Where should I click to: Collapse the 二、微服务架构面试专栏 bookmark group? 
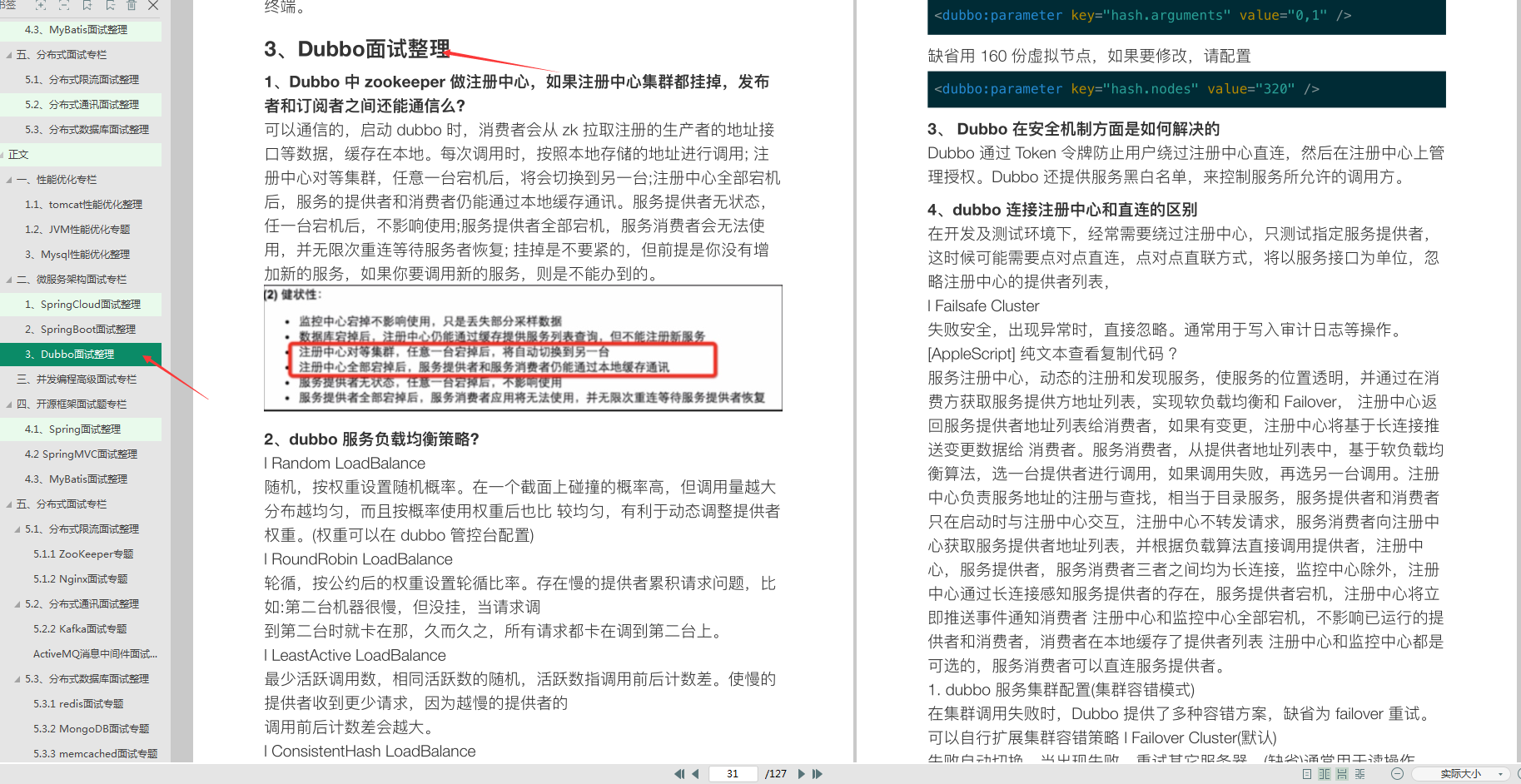tap(9, 280)
